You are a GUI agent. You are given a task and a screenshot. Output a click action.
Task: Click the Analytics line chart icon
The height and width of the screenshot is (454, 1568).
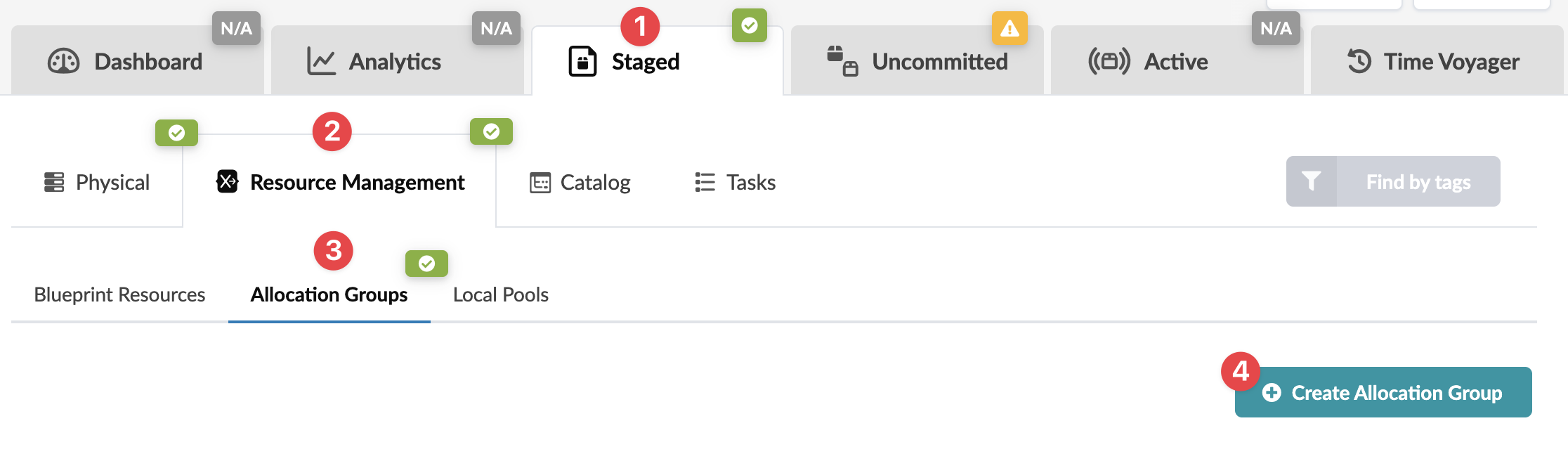(321, 62)
